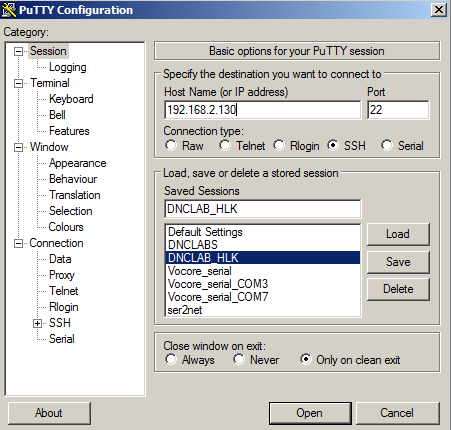
Task: Show the About dialog
Action: coord(49,413)
